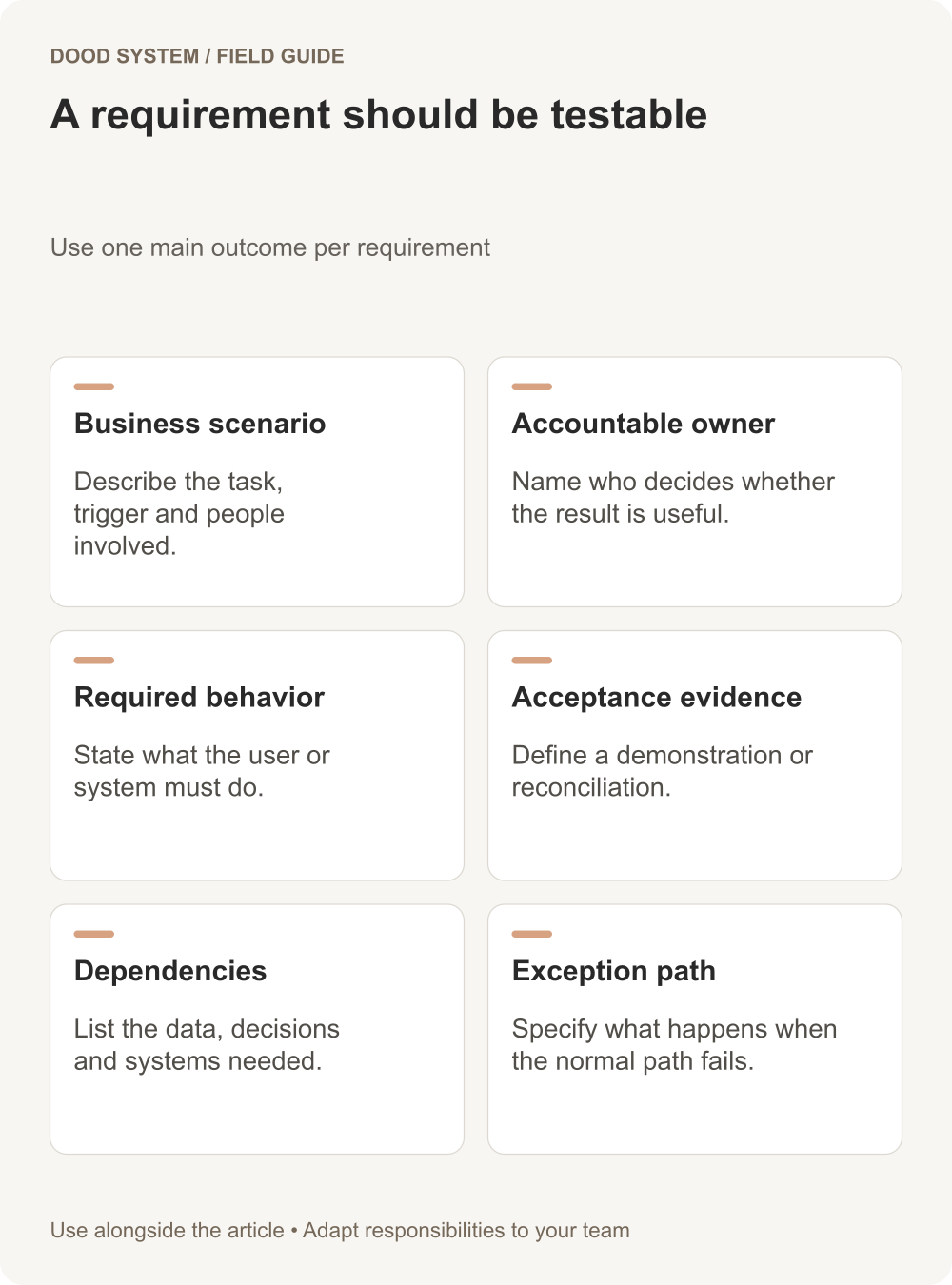Click the Required behavior heading

point(199,697)
